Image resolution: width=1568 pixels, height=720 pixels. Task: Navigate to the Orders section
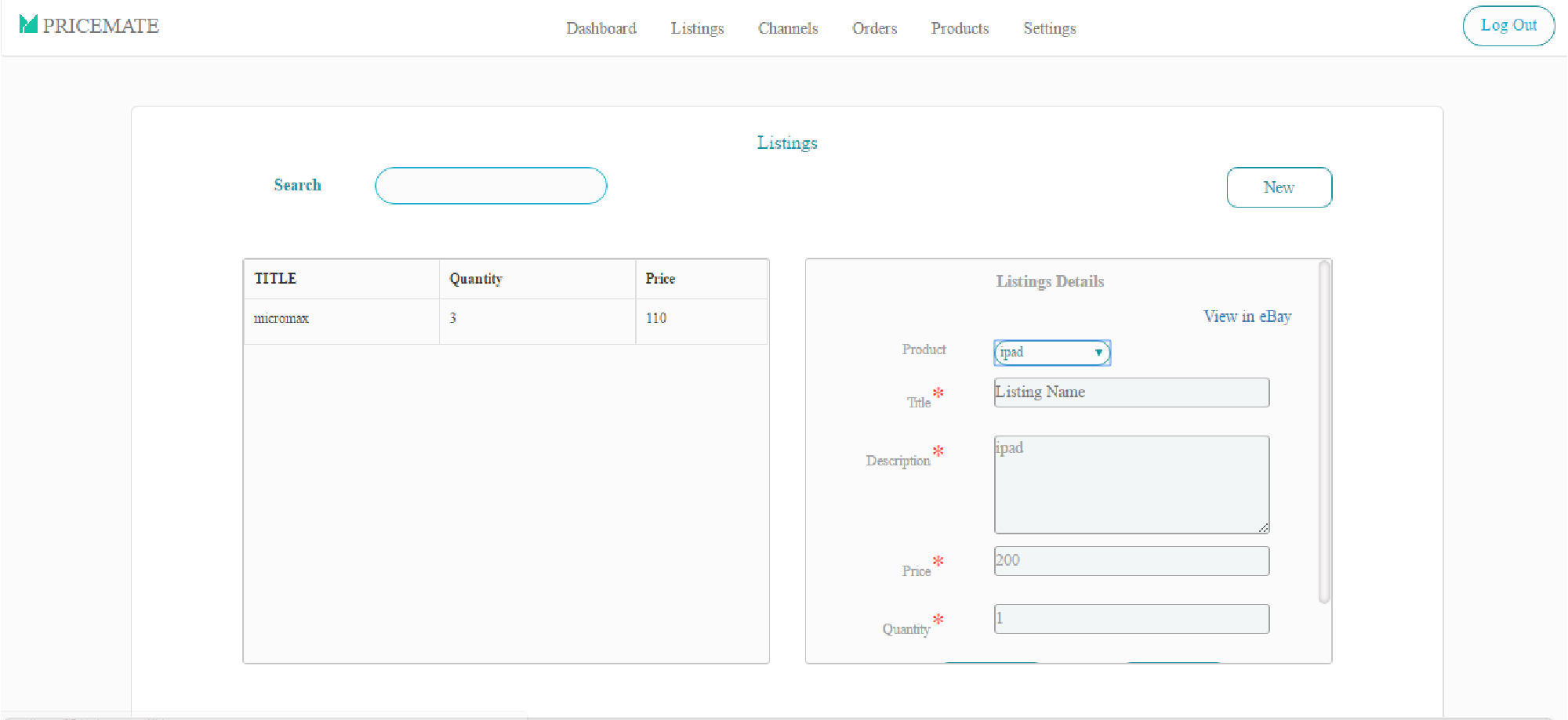point(874,28)
